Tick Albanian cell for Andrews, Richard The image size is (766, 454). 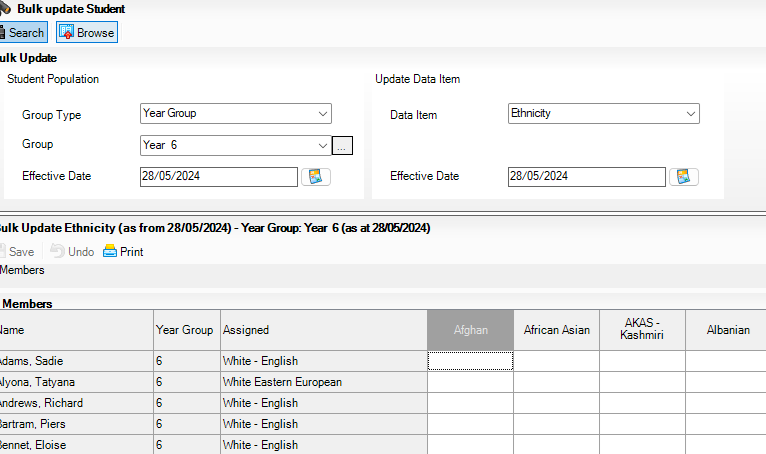(x=726, y=403)
